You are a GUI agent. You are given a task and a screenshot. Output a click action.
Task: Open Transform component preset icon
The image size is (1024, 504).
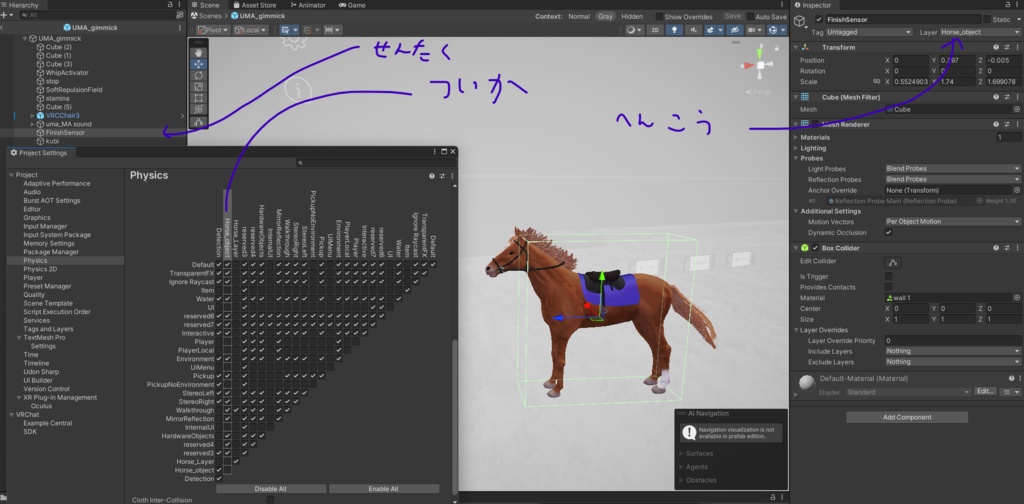[x=1006, y=47]
